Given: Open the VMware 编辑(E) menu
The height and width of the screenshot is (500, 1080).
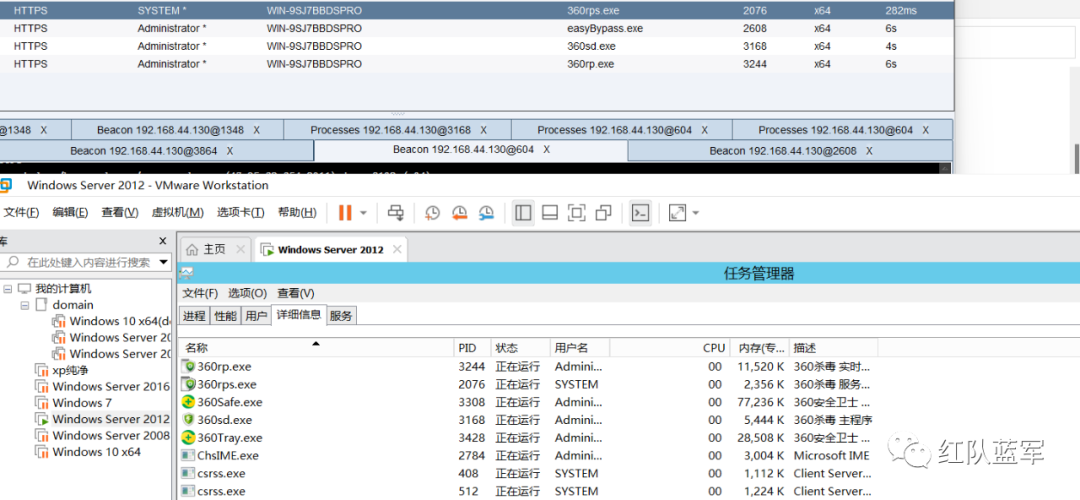Looking at the screenshot, I should 70,212.
